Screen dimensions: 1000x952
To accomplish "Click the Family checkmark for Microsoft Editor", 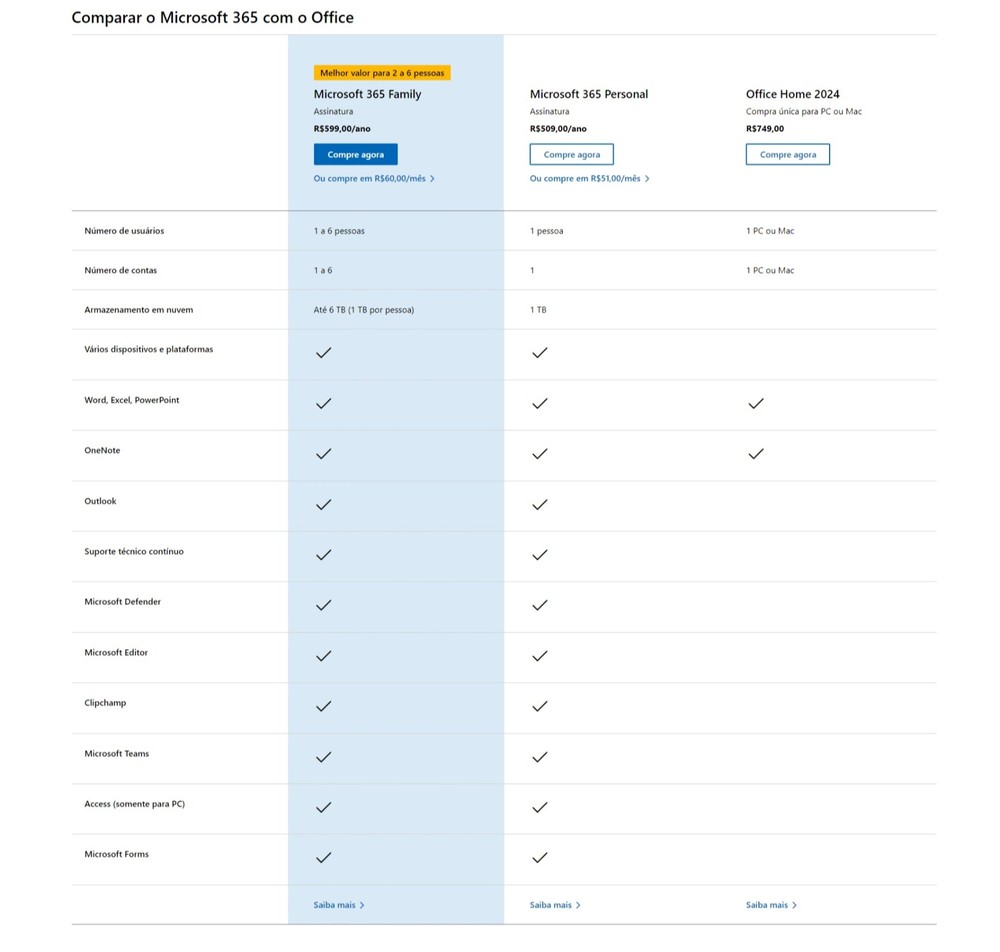I will [323, 656].
